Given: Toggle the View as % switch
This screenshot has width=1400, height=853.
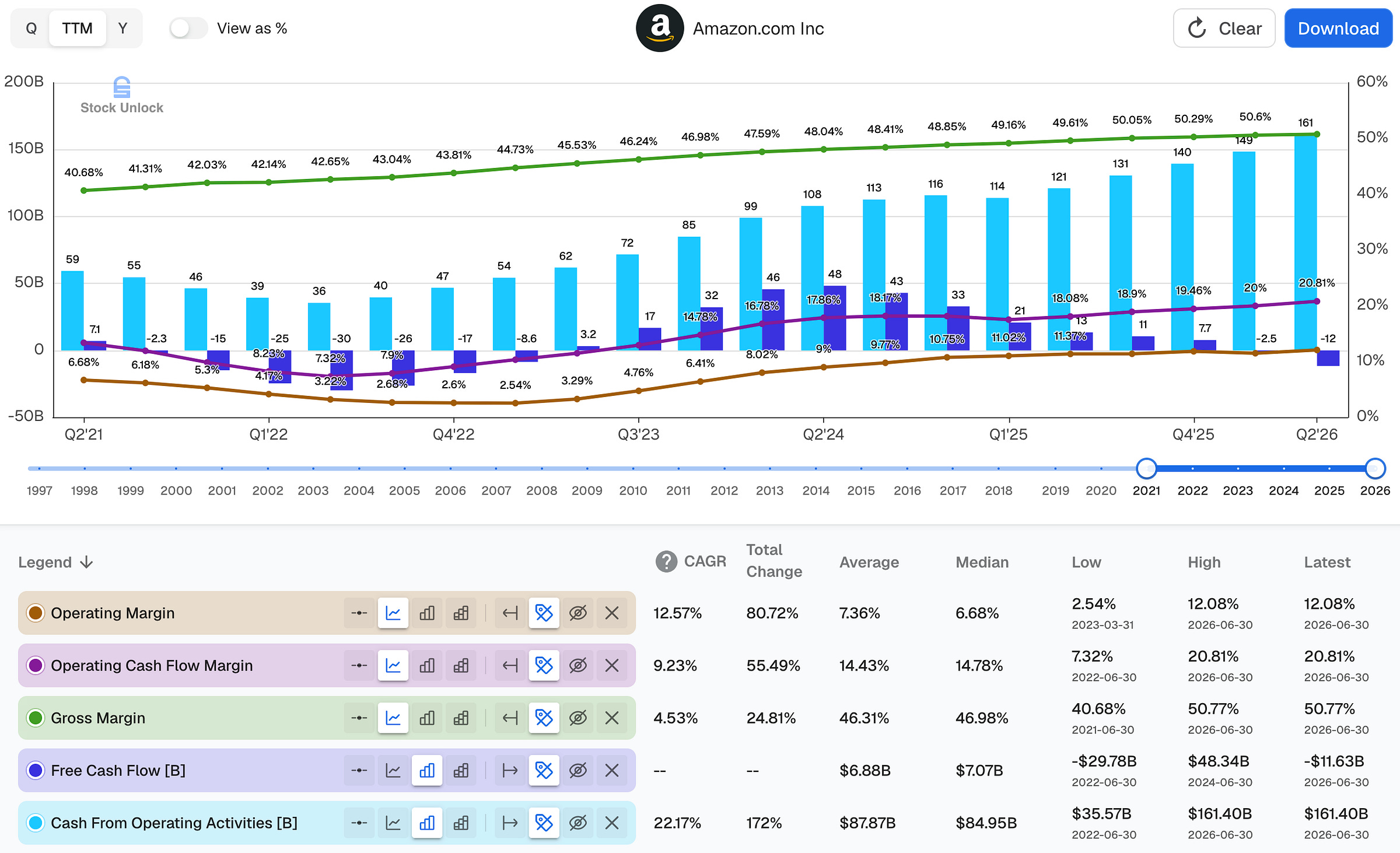Looking at the screenshot, I should click(x=188, y=28).
